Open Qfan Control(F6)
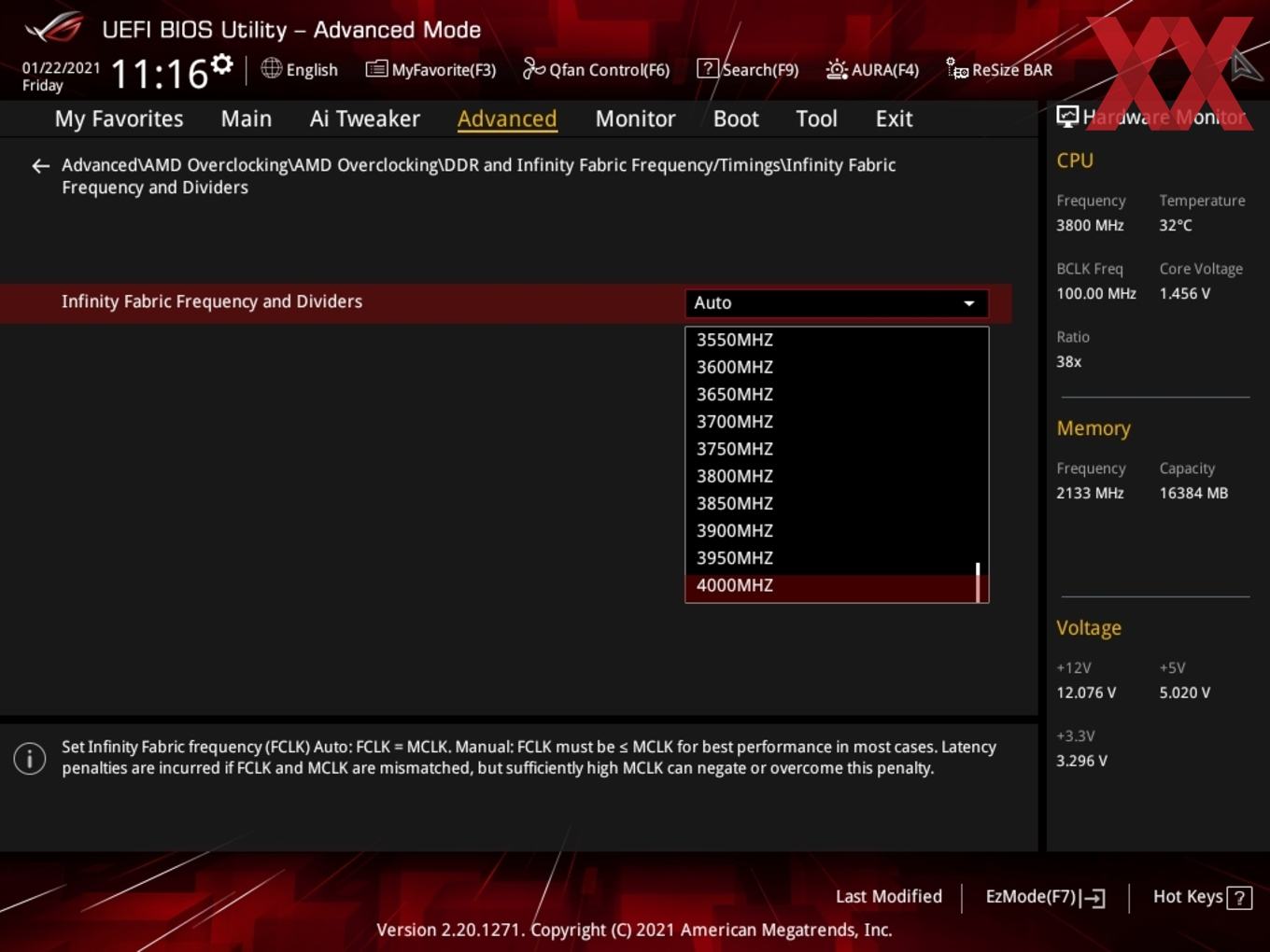 point(596,69)
